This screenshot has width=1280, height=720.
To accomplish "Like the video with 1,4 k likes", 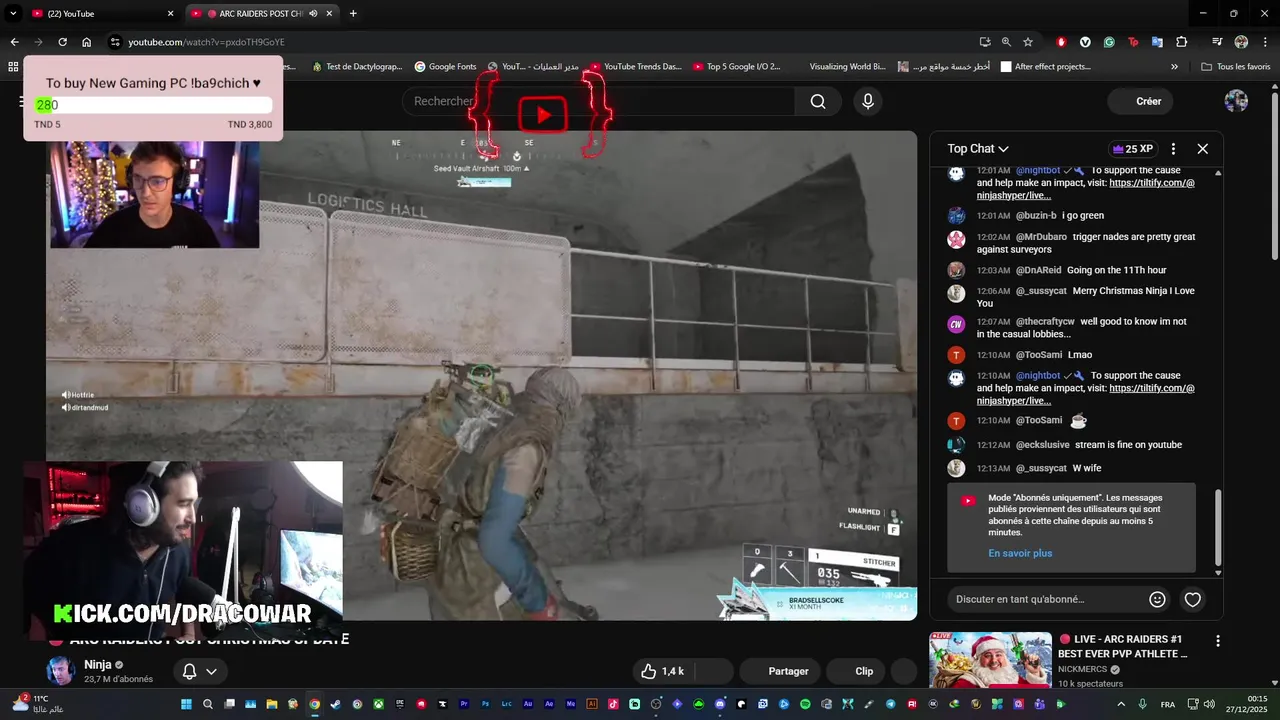I will [663, 671].
